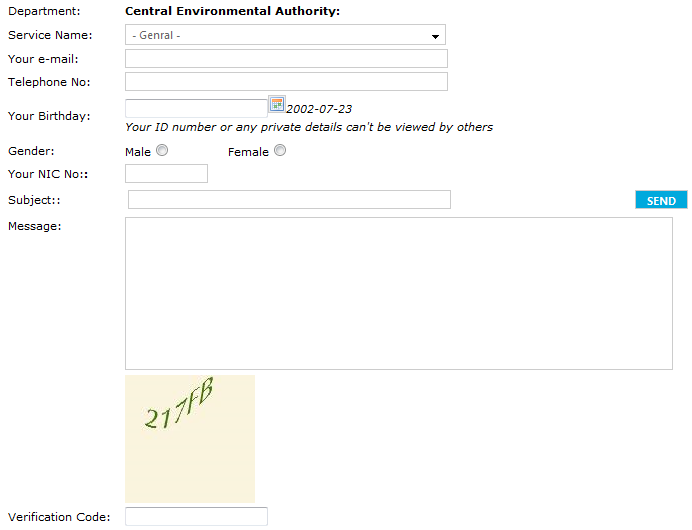
Task: Click the Service Name label
Action: (50, 35)
